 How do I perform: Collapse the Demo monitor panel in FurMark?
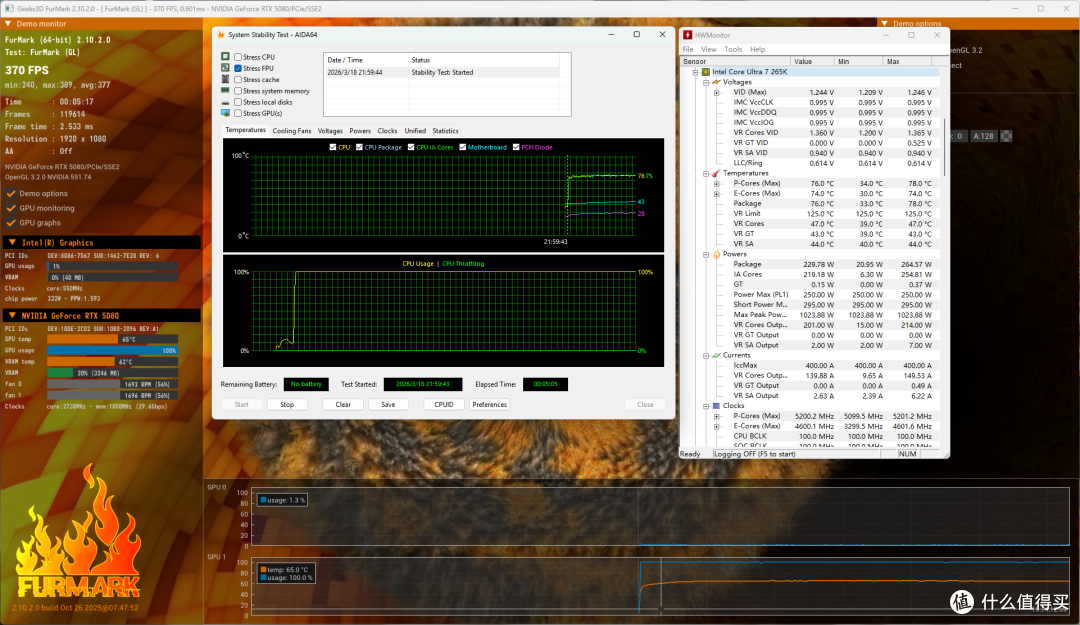point(8,23)
